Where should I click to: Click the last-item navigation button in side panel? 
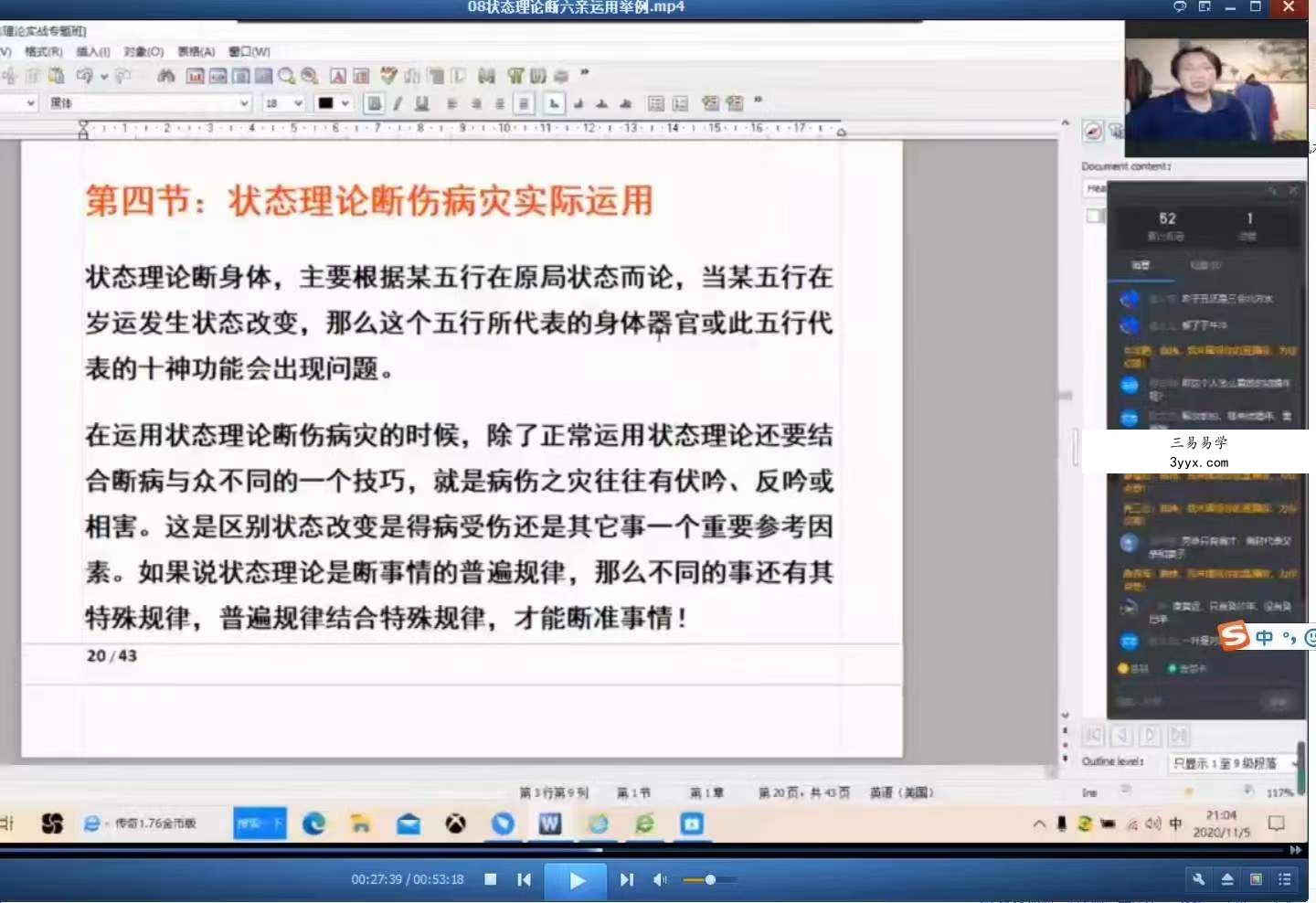[x=1179, y=735]
